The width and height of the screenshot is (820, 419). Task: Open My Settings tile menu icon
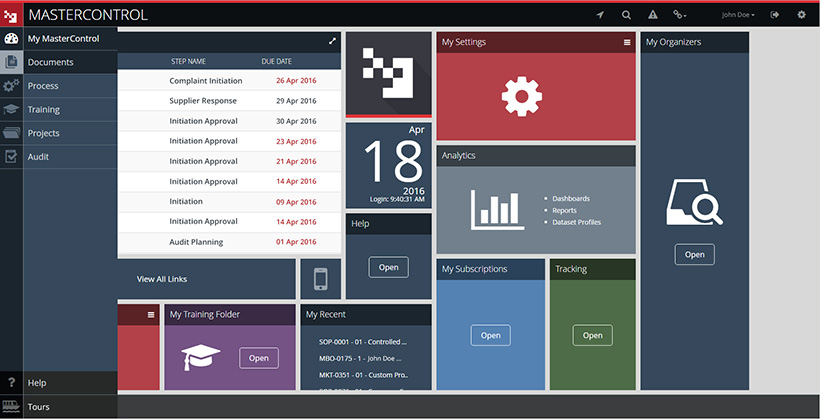pyautogui.click(x=627, y=42)
